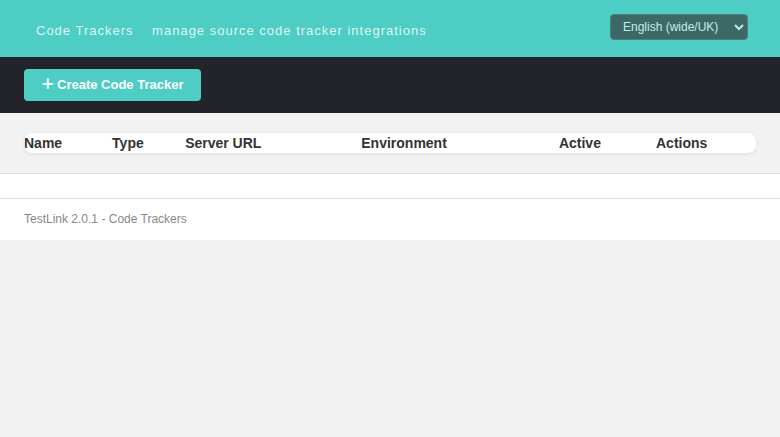The height and width of the screenshot is (437, 780).
Task: Click Code Trackers text in the footer
Action: [148, 219]
